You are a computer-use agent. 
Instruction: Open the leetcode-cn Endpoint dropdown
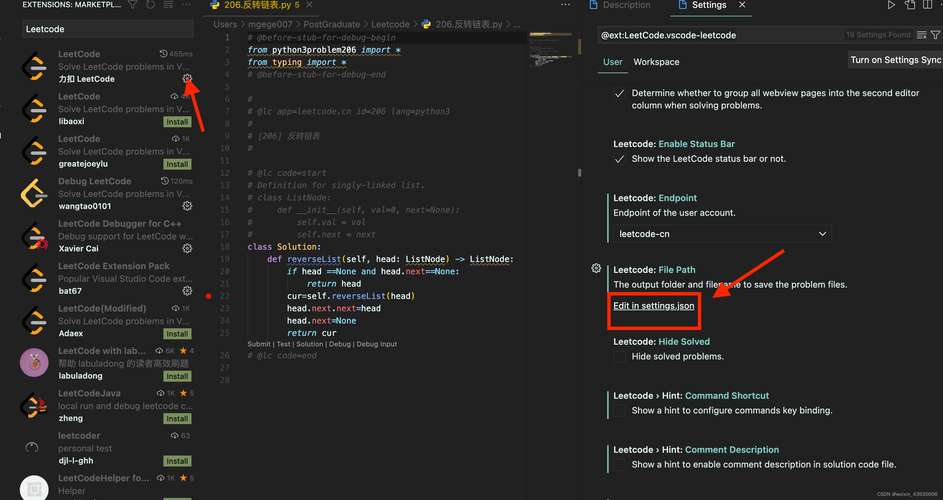(722, 233)
